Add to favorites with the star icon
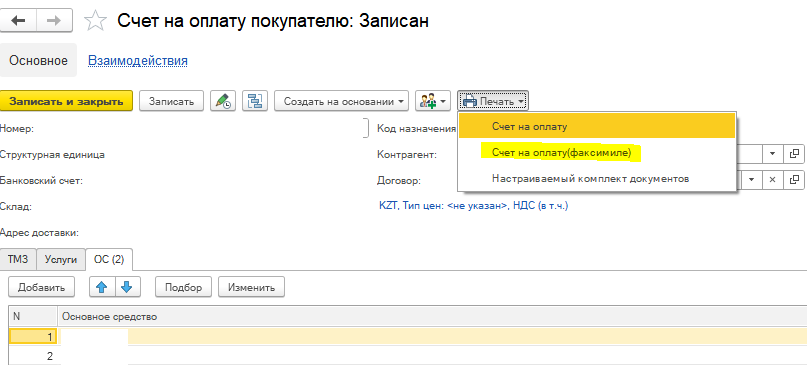 (x=95, y=21)
